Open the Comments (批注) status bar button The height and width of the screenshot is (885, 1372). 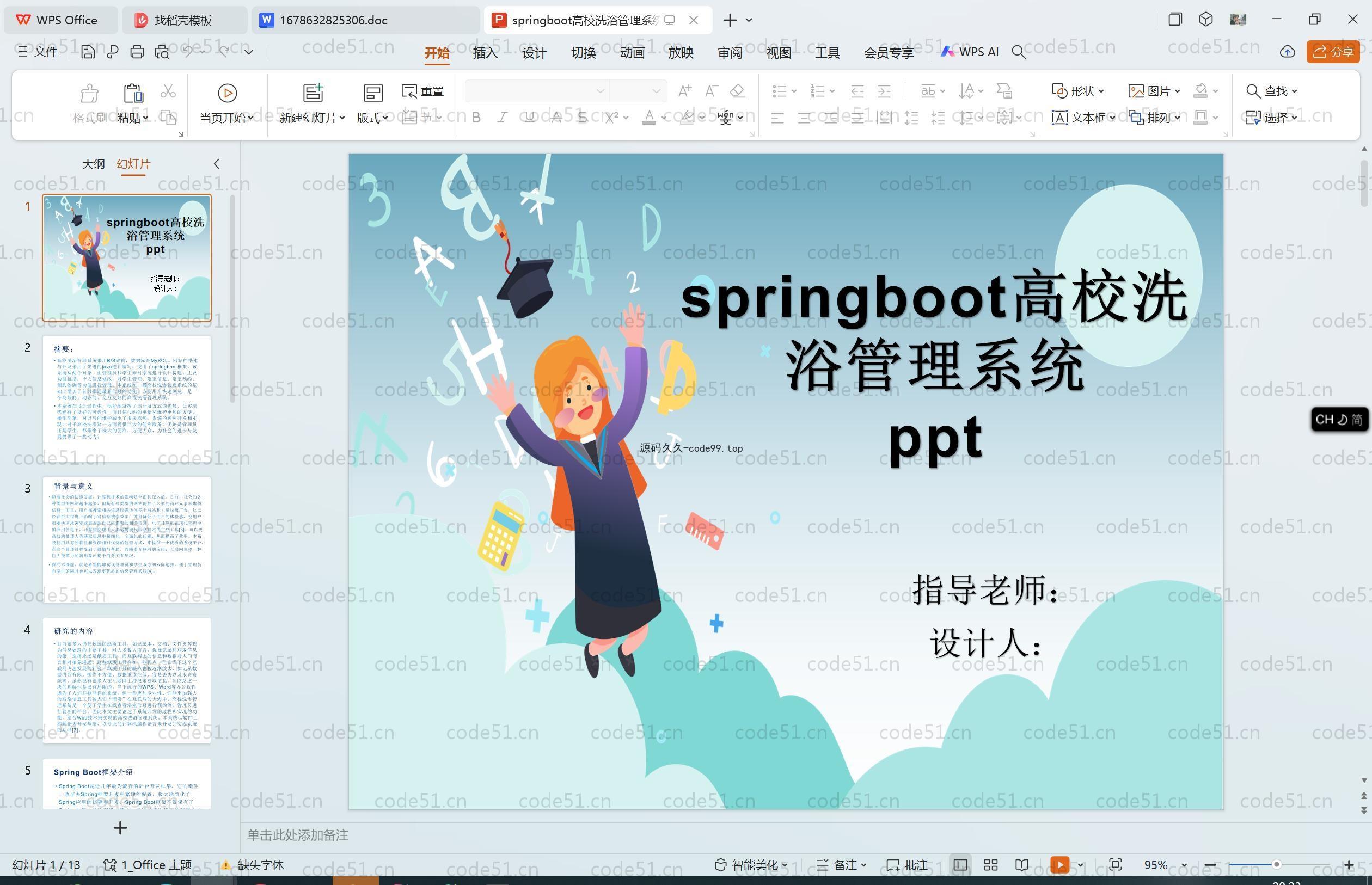pos(907,865)
